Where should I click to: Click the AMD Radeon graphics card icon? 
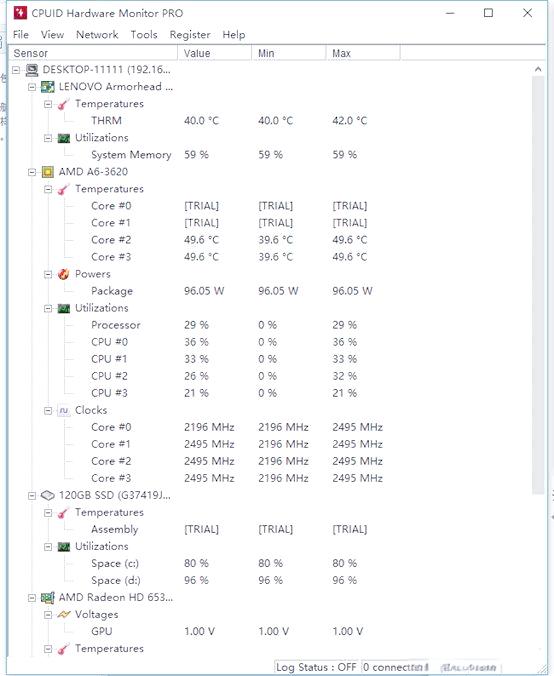coord(47,598)
